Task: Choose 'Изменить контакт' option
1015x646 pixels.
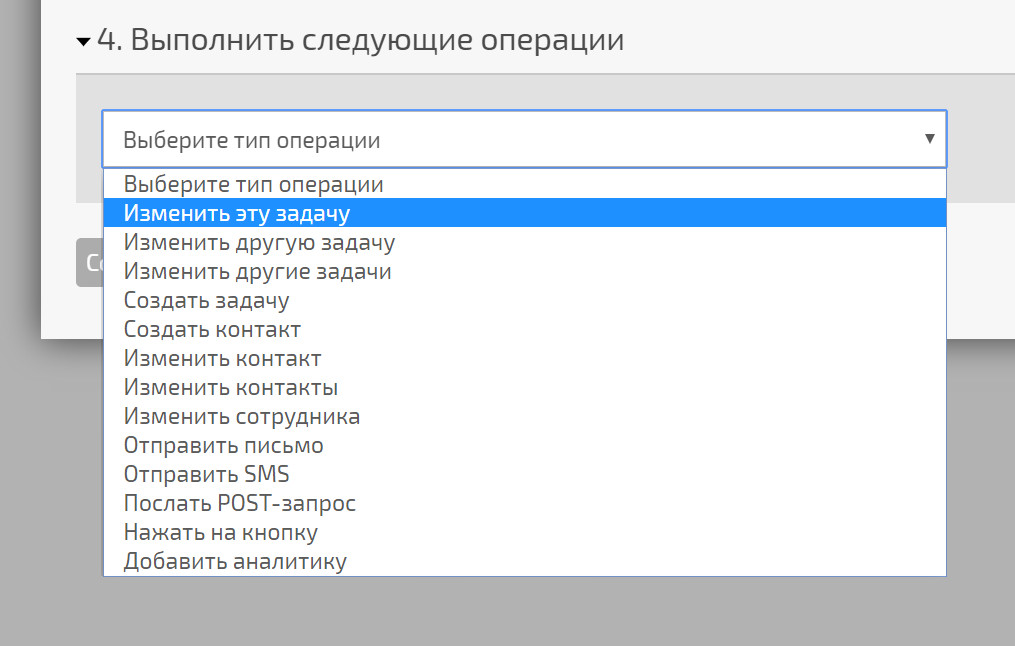Action: 525,358
